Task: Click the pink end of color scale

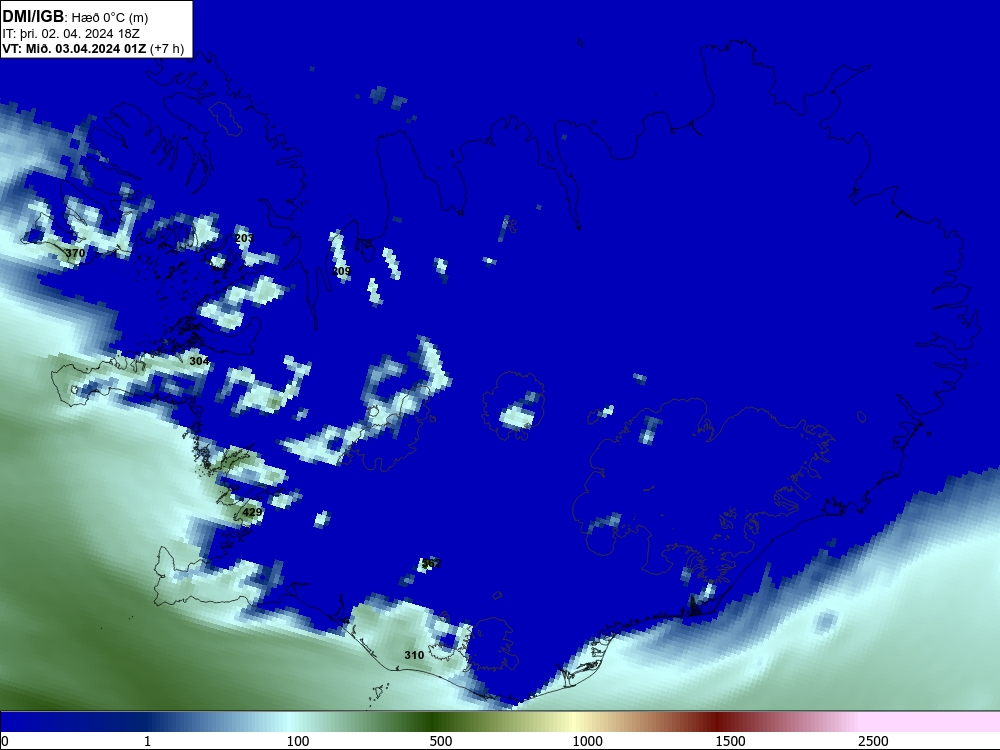Action: click(931, 722)
